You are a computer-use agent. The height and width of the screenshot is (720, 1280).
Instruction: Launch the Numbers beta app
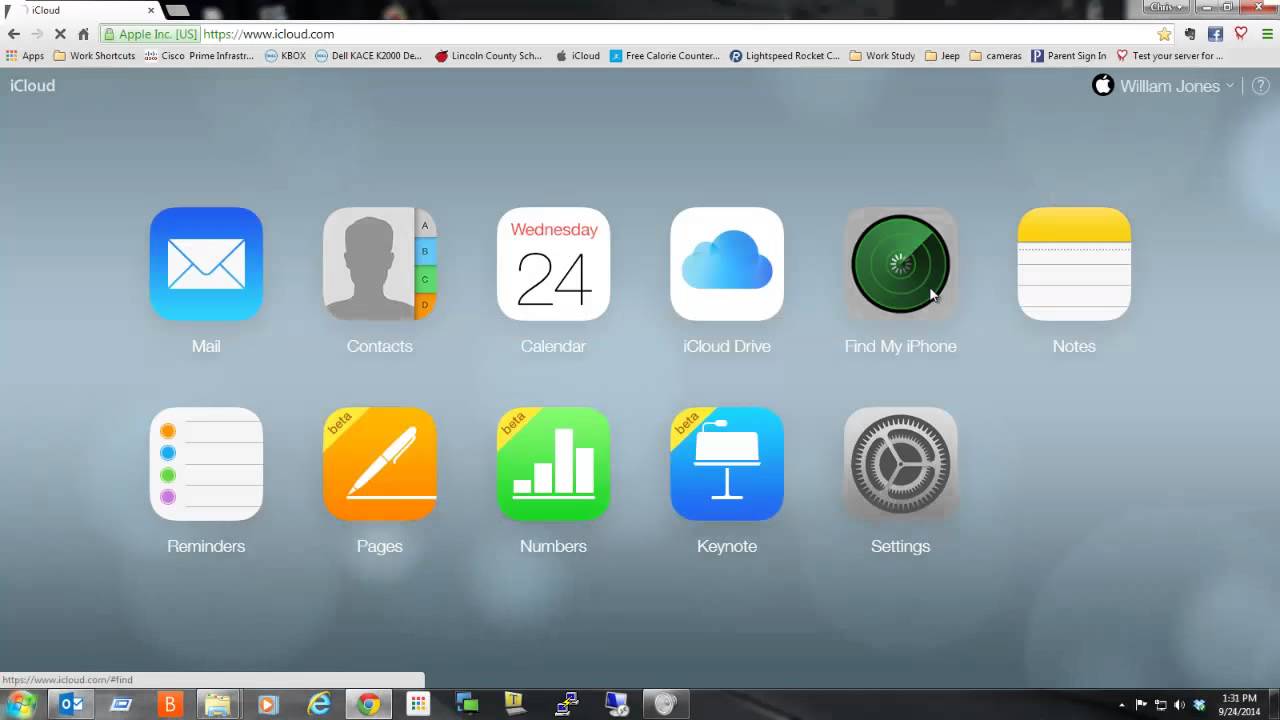(553, 464)
